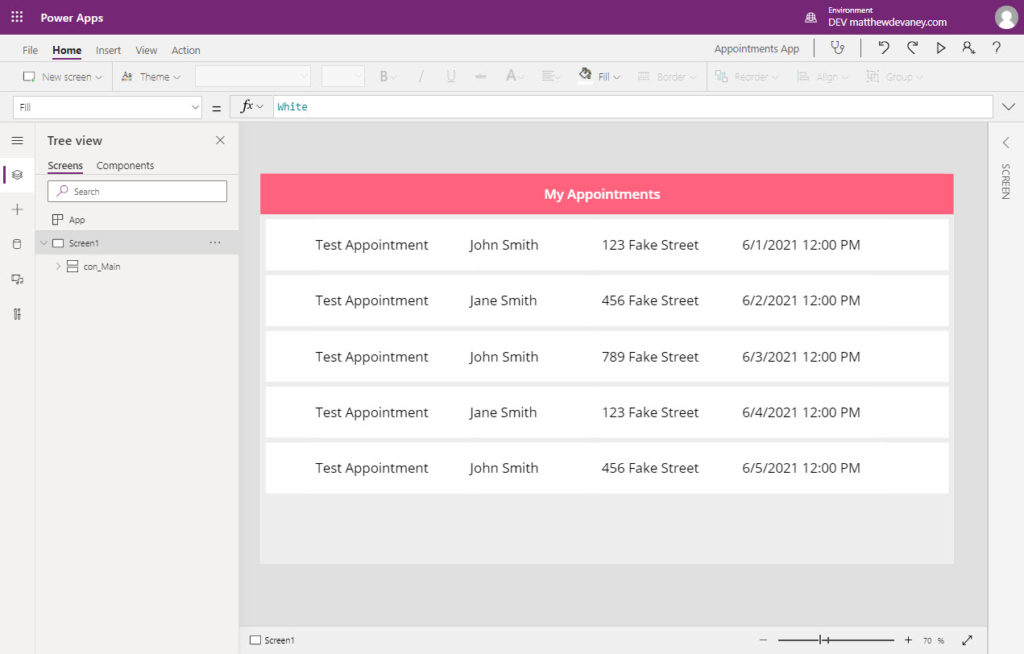Open the Advanced tools sidebar icon
Viewport: 1024px width, 654px height.
(x=17, y=314)
